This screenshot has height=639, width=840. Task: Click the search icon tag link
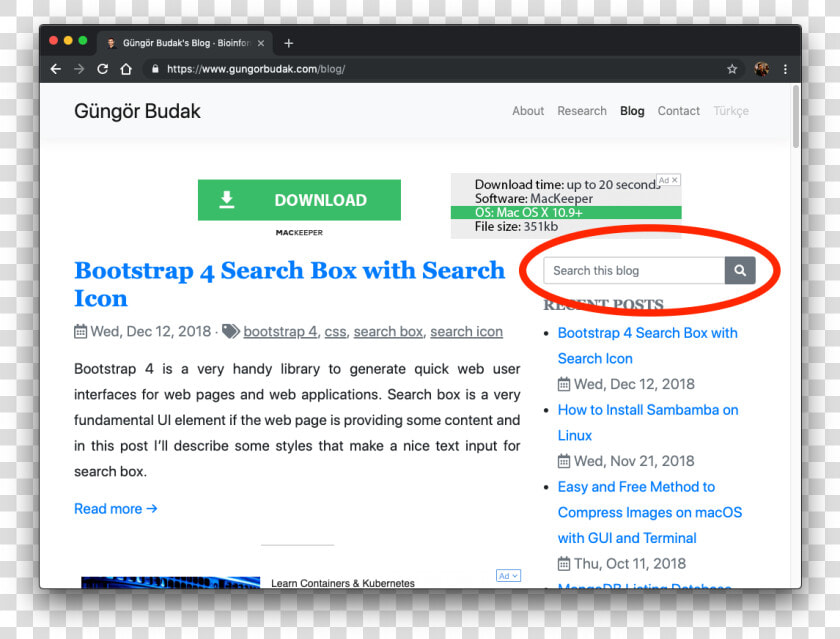point(467,332)
